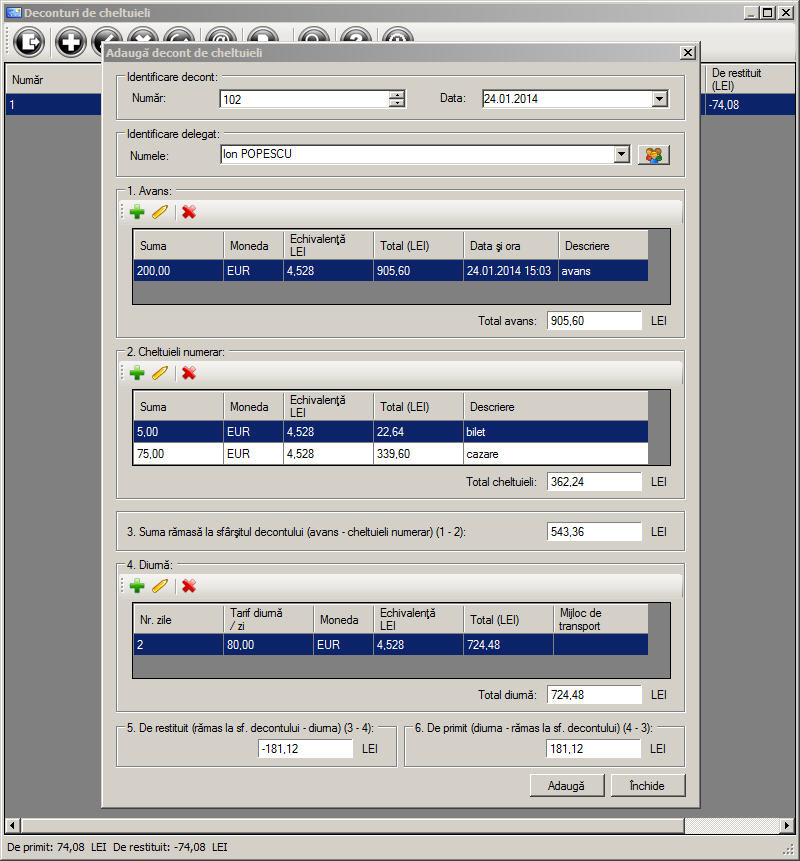Increase the Număr value with the up arrow
The height and width of the screenshot is (861, 800).
(397, 94)
